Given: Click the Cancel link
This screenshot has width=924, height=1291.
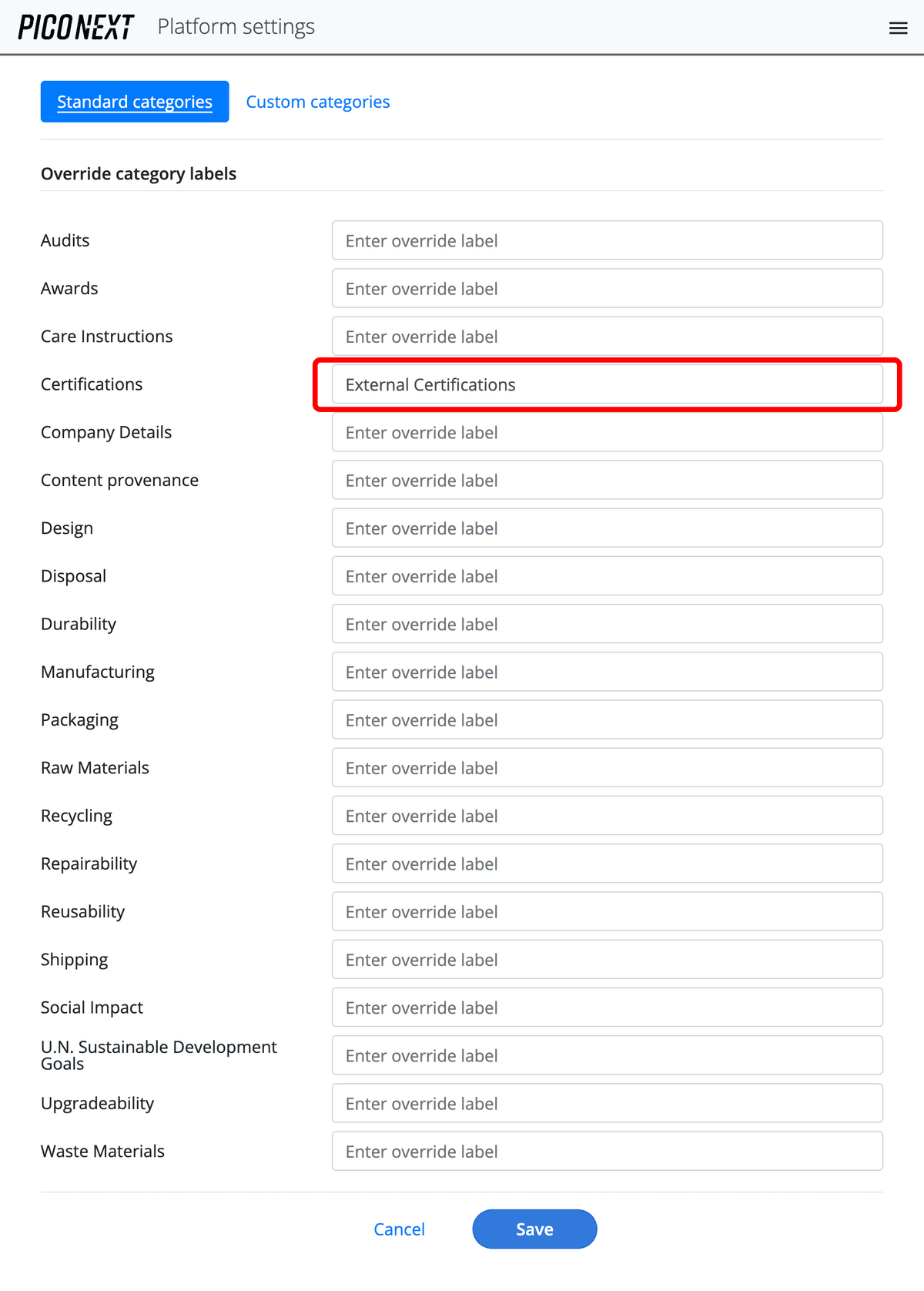Looking at the screenshot, I should coord(399,1229).
